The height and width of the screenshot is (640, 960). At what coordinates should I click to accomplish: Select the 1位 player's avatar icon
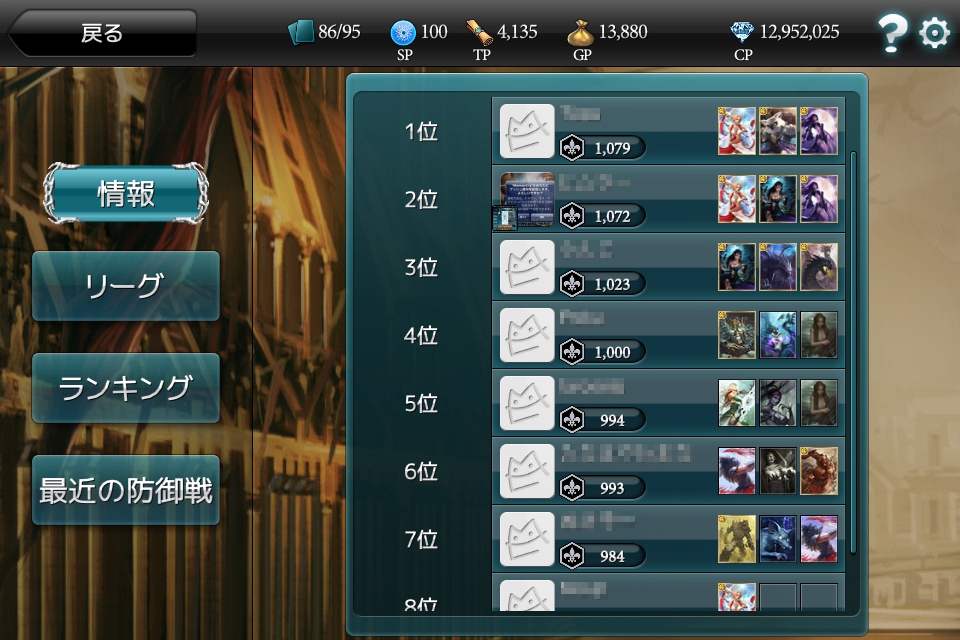[527, 131]
